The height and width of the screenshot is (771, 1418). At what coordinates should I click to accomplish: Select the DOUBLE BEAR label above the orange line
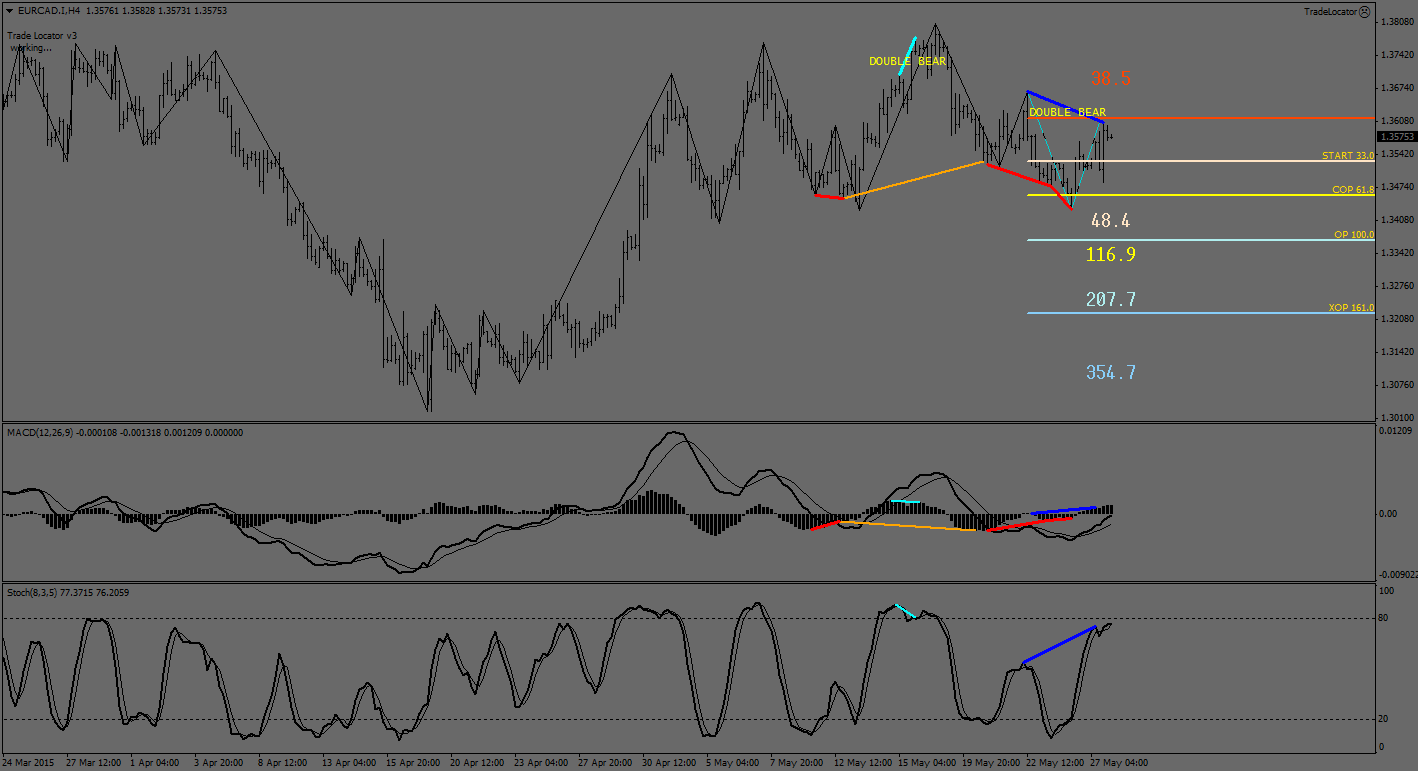[x=1067, y=112]
